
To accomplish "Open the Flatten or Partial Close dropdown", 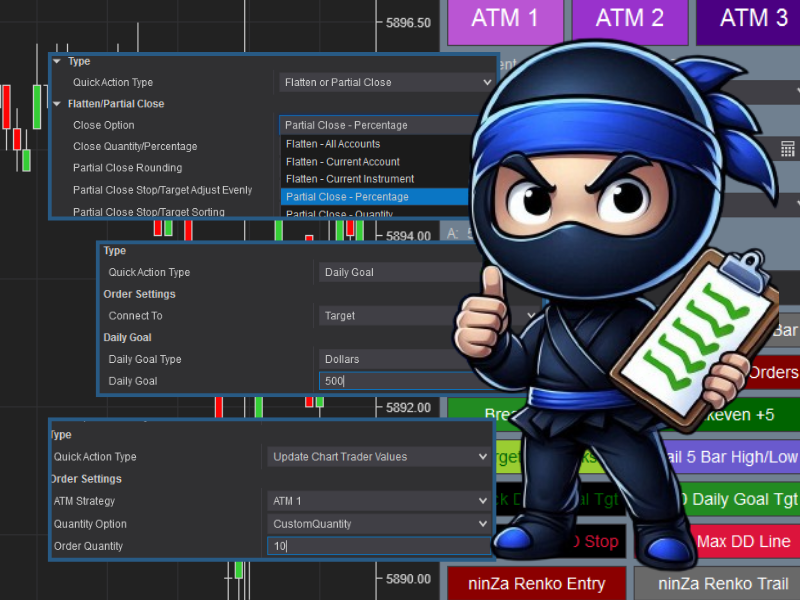I will [x=388, y=82].
